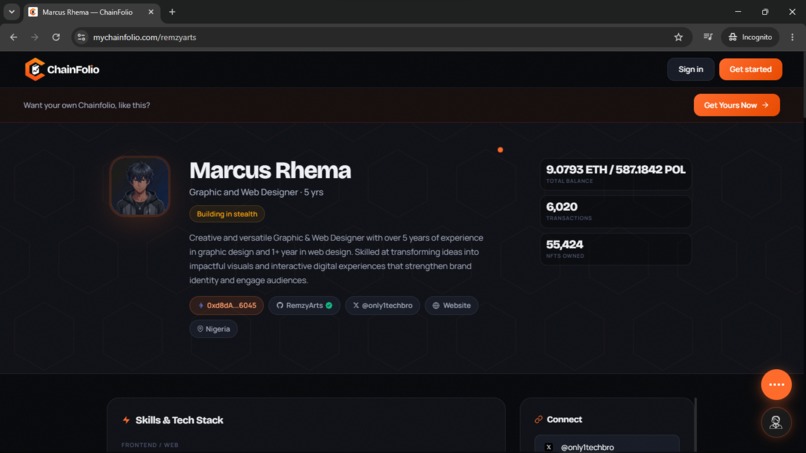Click the 'Want your own Chainfolio' text
806x453 pixels.
(87, 105)
